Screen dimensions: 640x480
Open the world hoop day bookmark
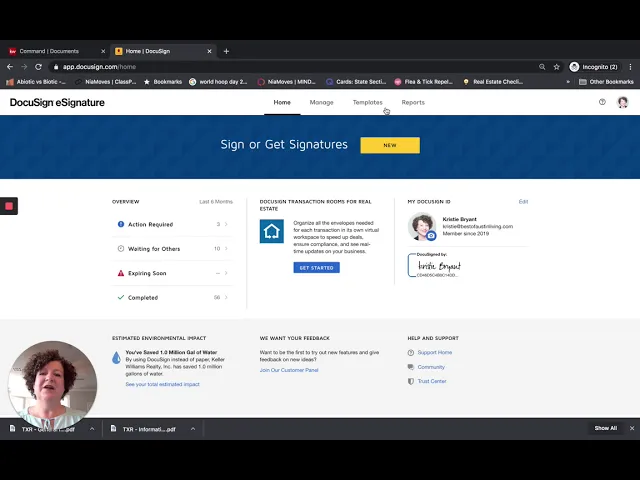pos(218,82)
